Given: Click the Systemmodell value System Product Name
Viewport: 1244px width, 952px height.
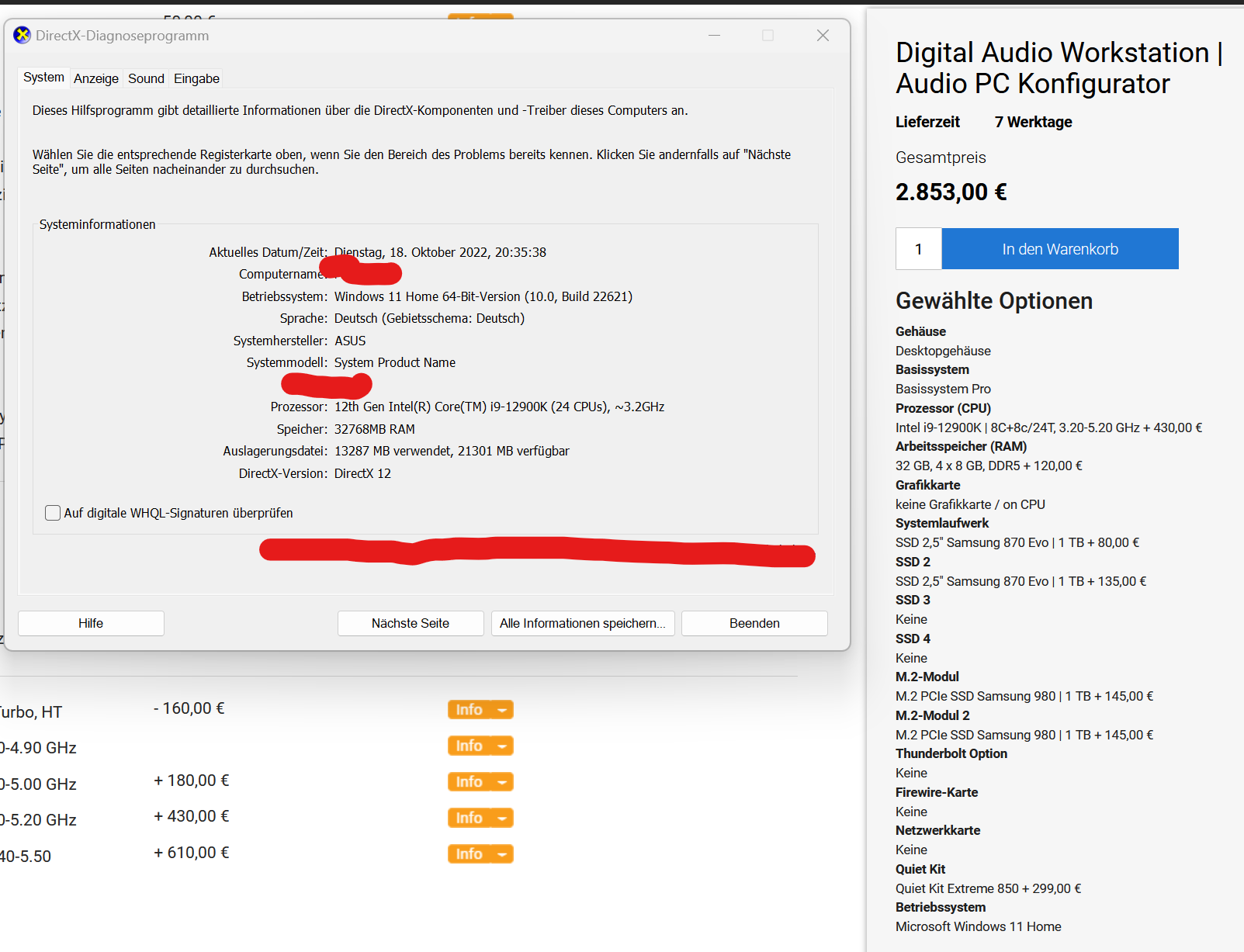Looking at the screenshot, I should click(x=395, y=362).
